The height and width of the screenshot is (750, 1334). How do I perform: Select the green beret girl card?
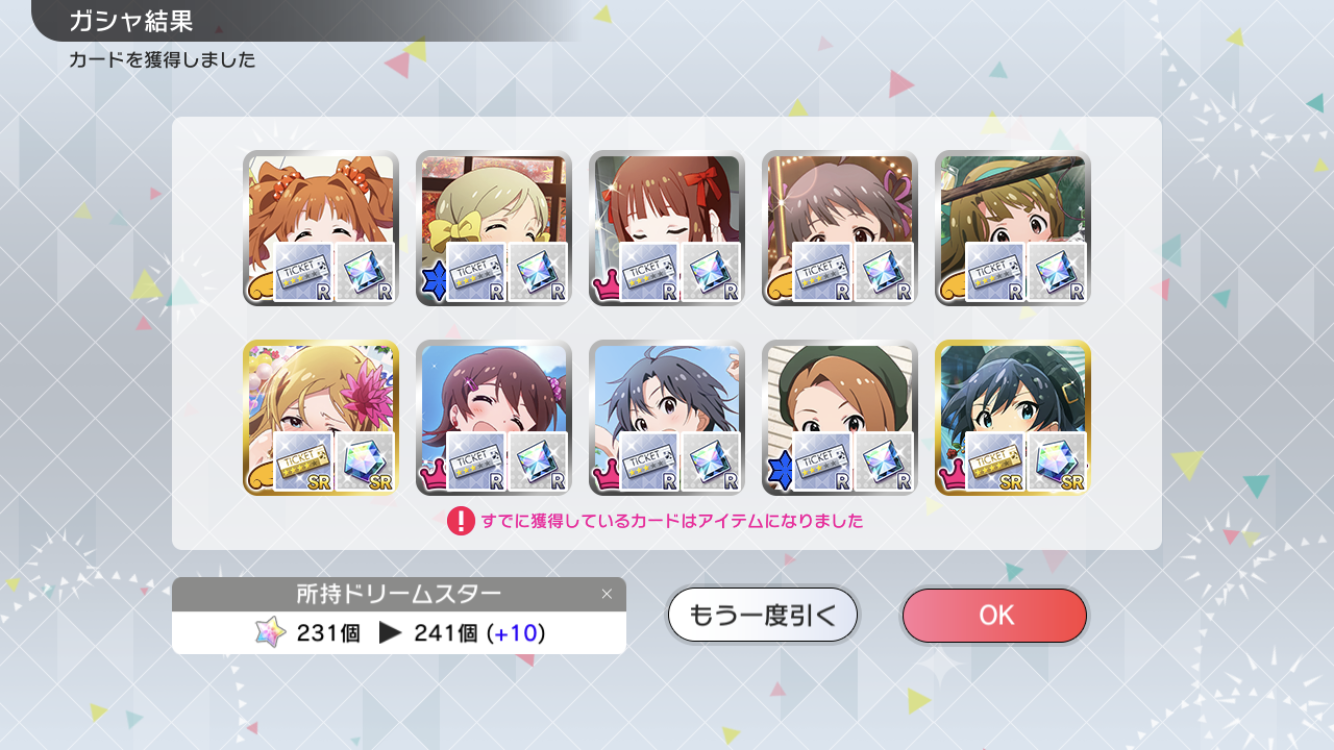[840, 418]
